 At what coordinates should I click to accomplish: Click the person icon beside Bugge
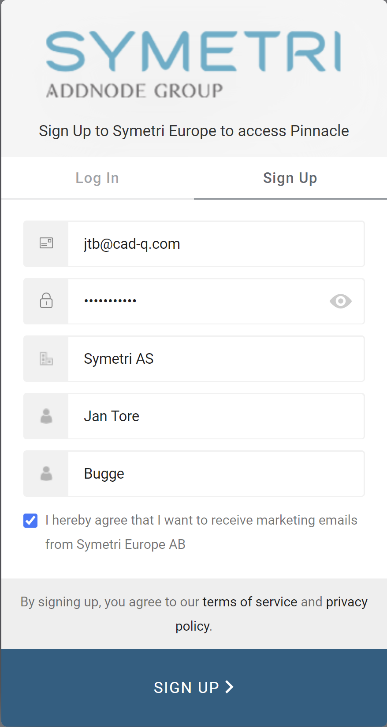pyautogui.click(x=46, y=473)
